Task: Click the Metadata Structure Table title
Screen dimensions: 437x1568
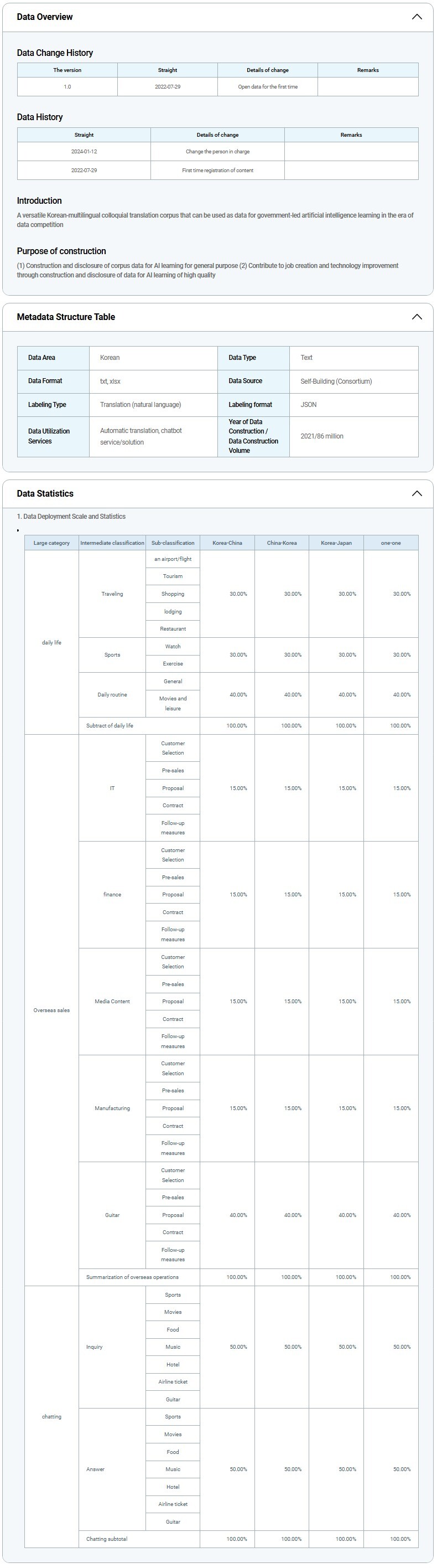Action: pyautogui.click(x=66, y=317)
